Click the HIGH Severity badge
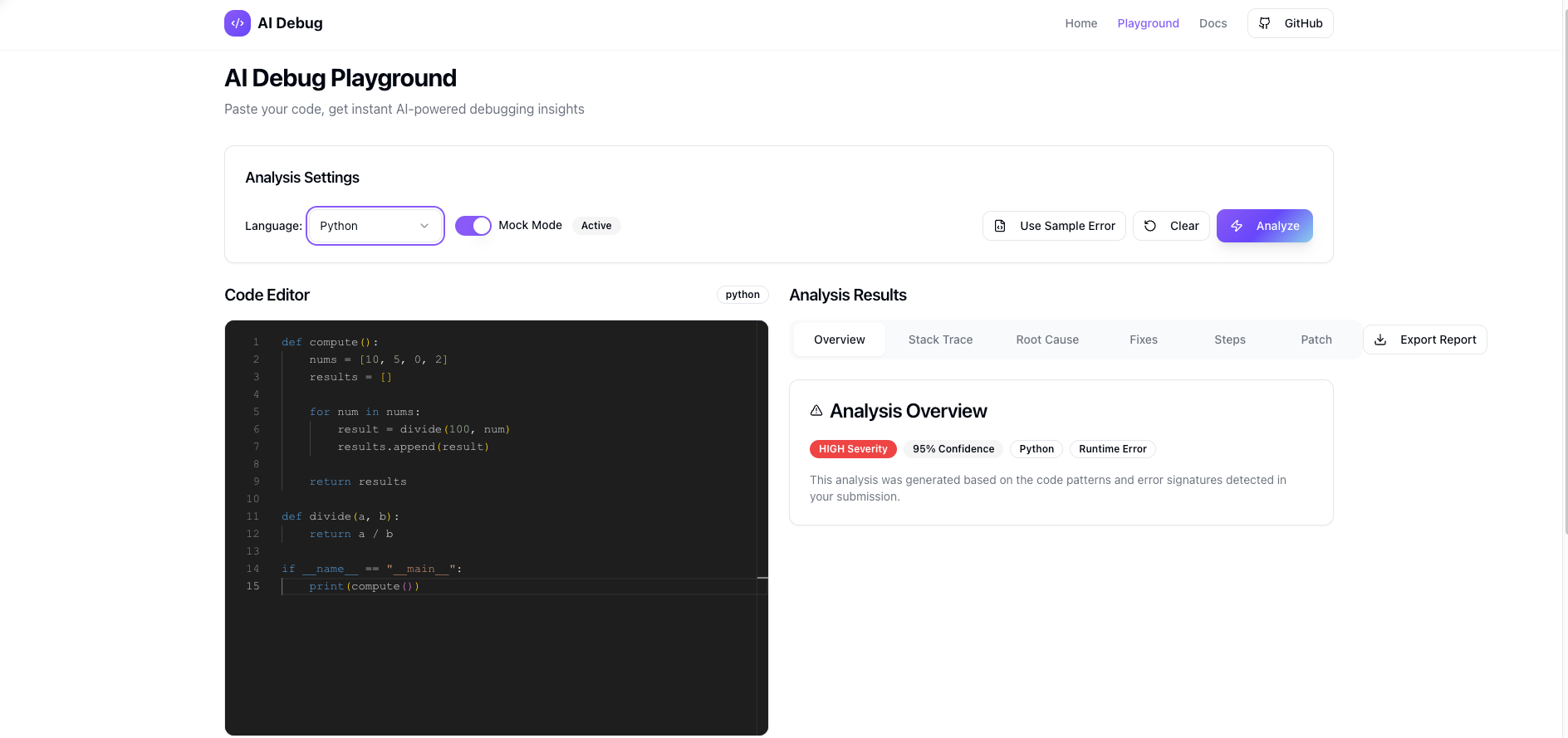Viewport: 1568px width, 738px height. [852, 449]
